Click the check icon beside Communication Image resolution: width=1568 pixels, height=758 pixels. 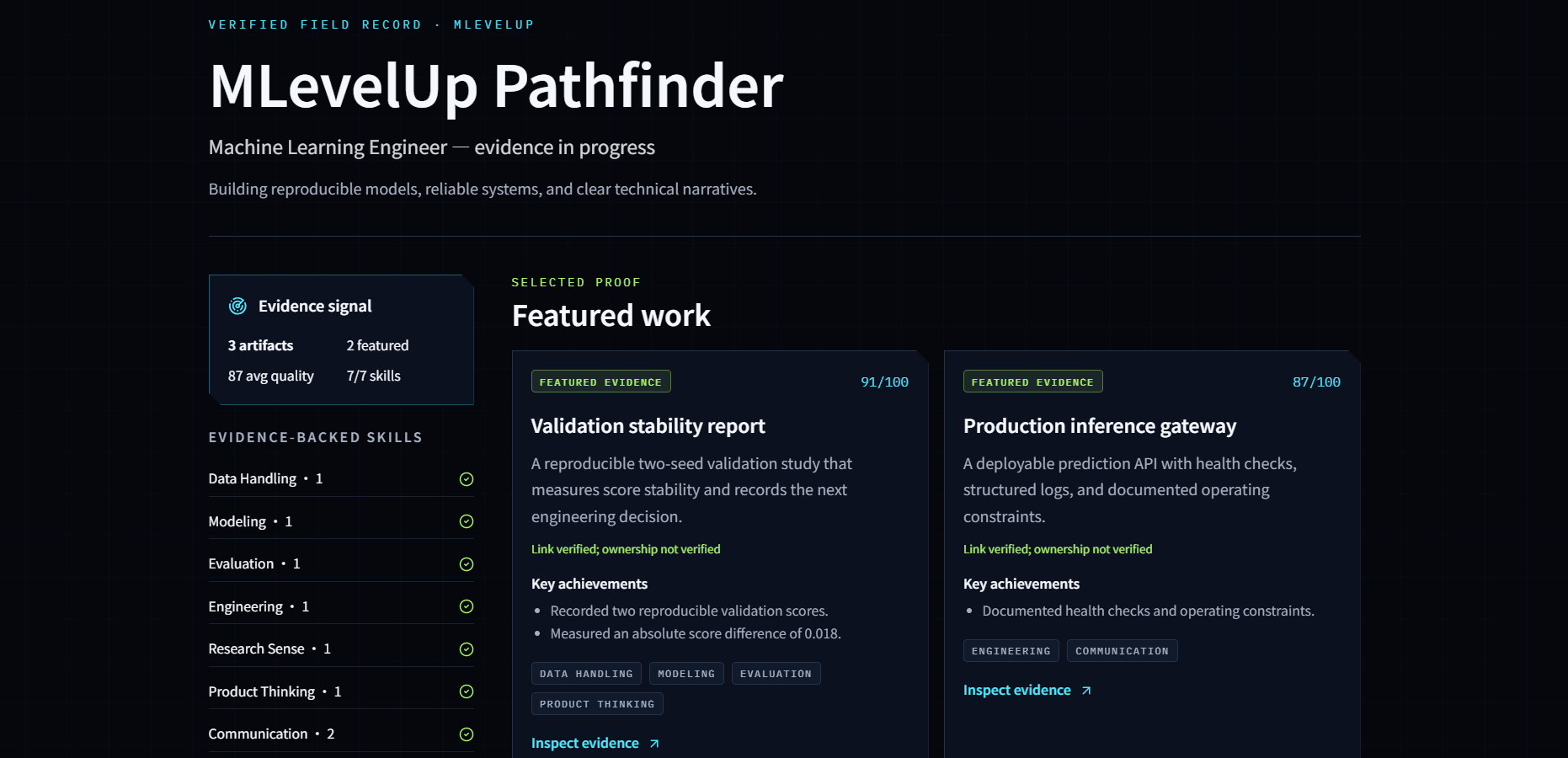pos(467,734)
